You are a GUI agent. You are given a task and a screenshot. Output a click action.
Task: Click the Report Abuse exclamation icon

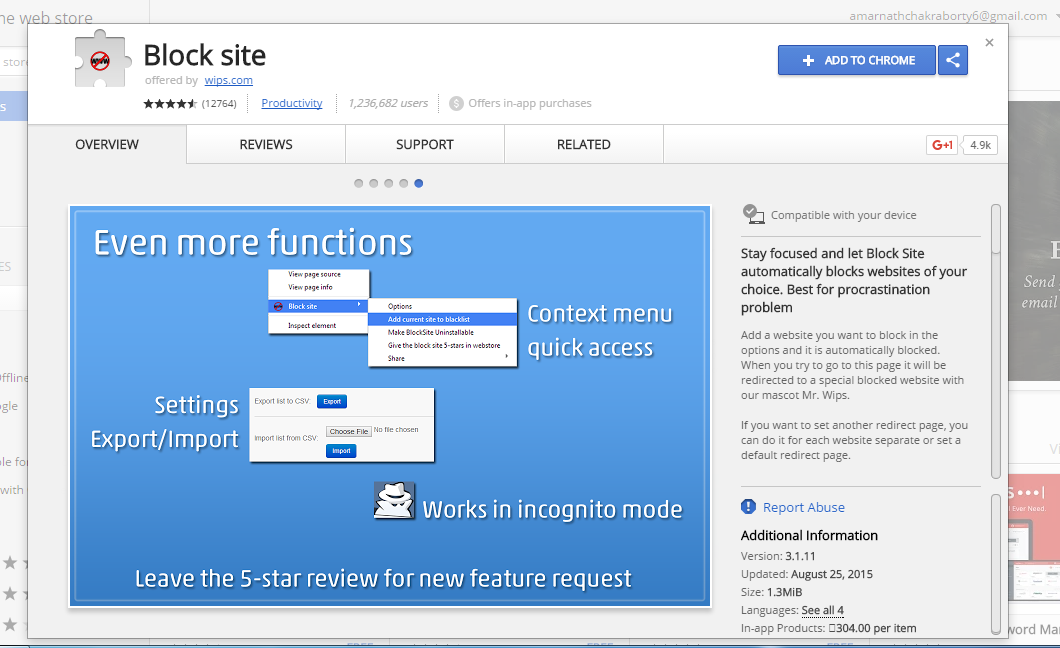click(748, 507)
